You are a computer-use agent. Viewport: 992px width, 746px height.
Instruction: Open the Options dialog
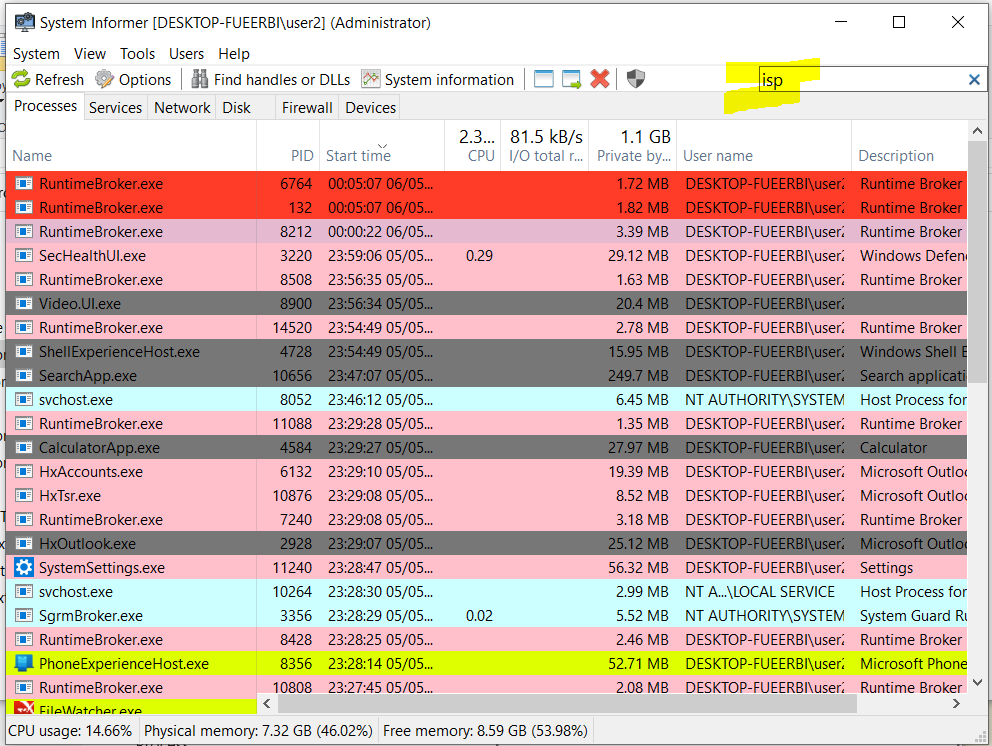[134, 79]
